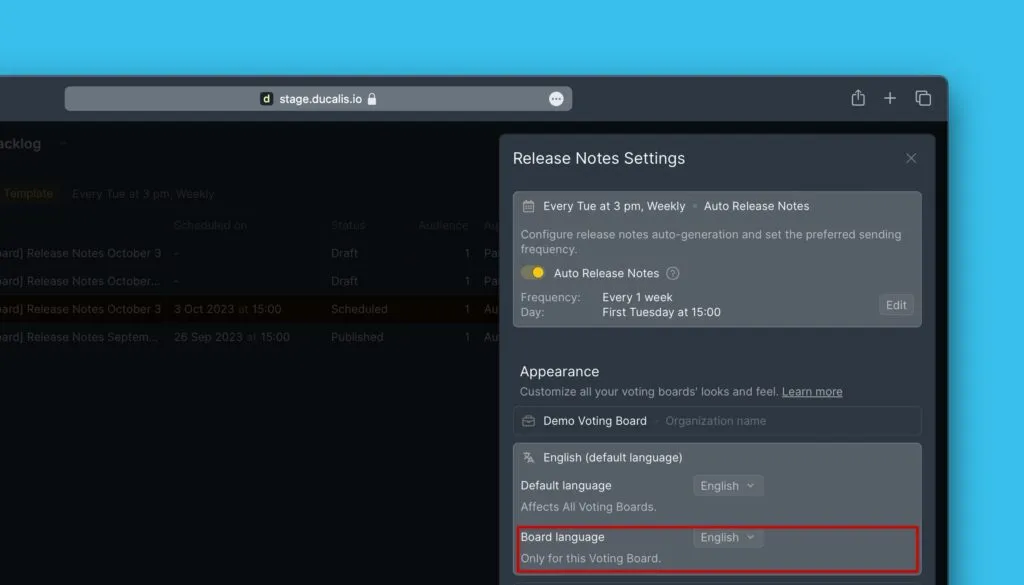Select the stage.ducalis.io address bar

pos(320,99)
